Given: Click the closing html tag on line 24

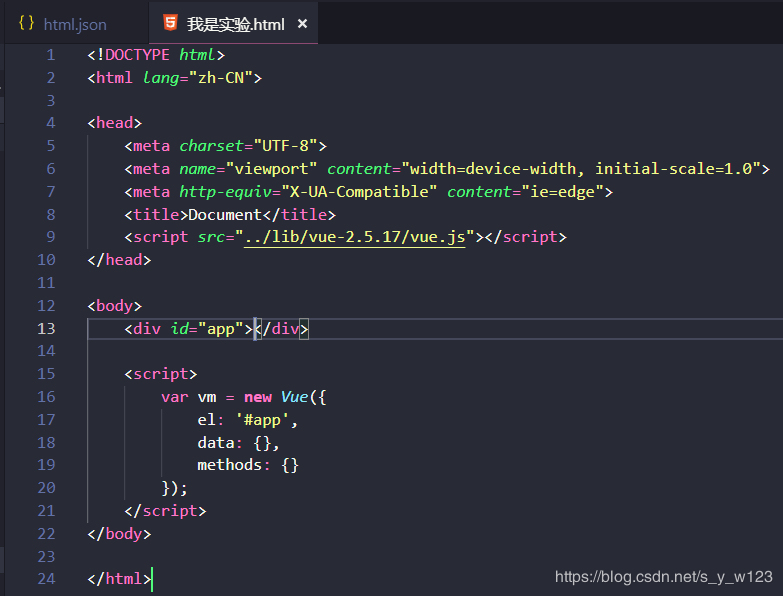Looking at the screenshot, I should 119,579.
